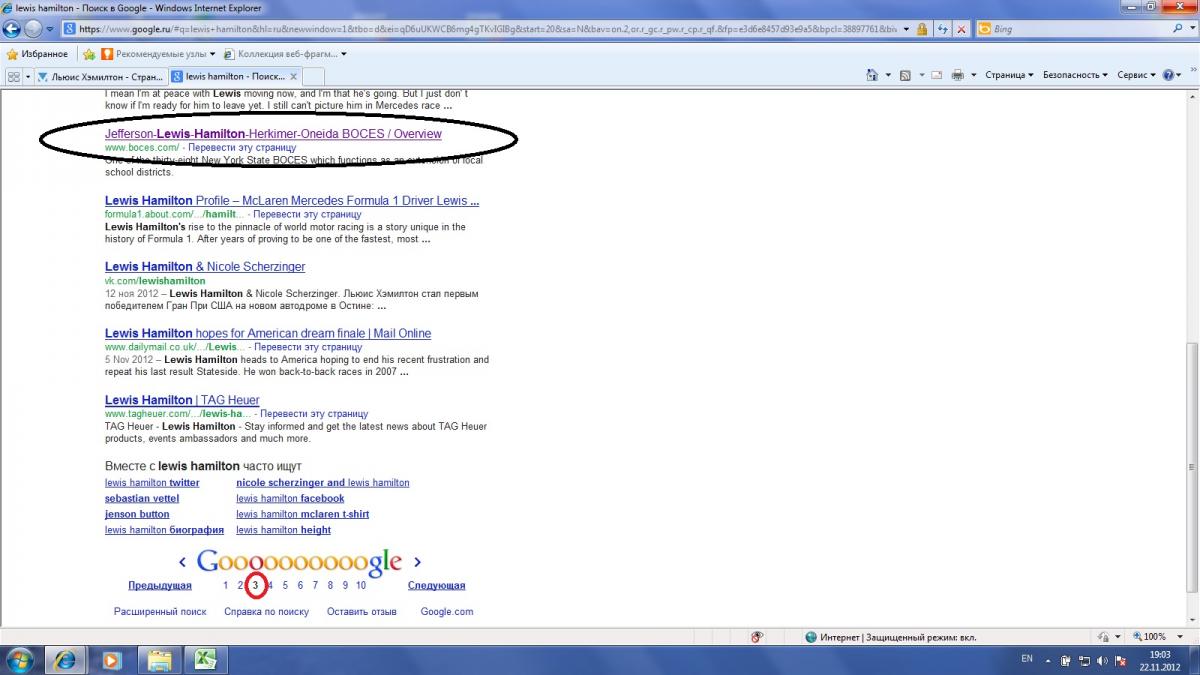Click the browser Back arrow button
The image size is (1200, 675).
(x=13, y=29)
